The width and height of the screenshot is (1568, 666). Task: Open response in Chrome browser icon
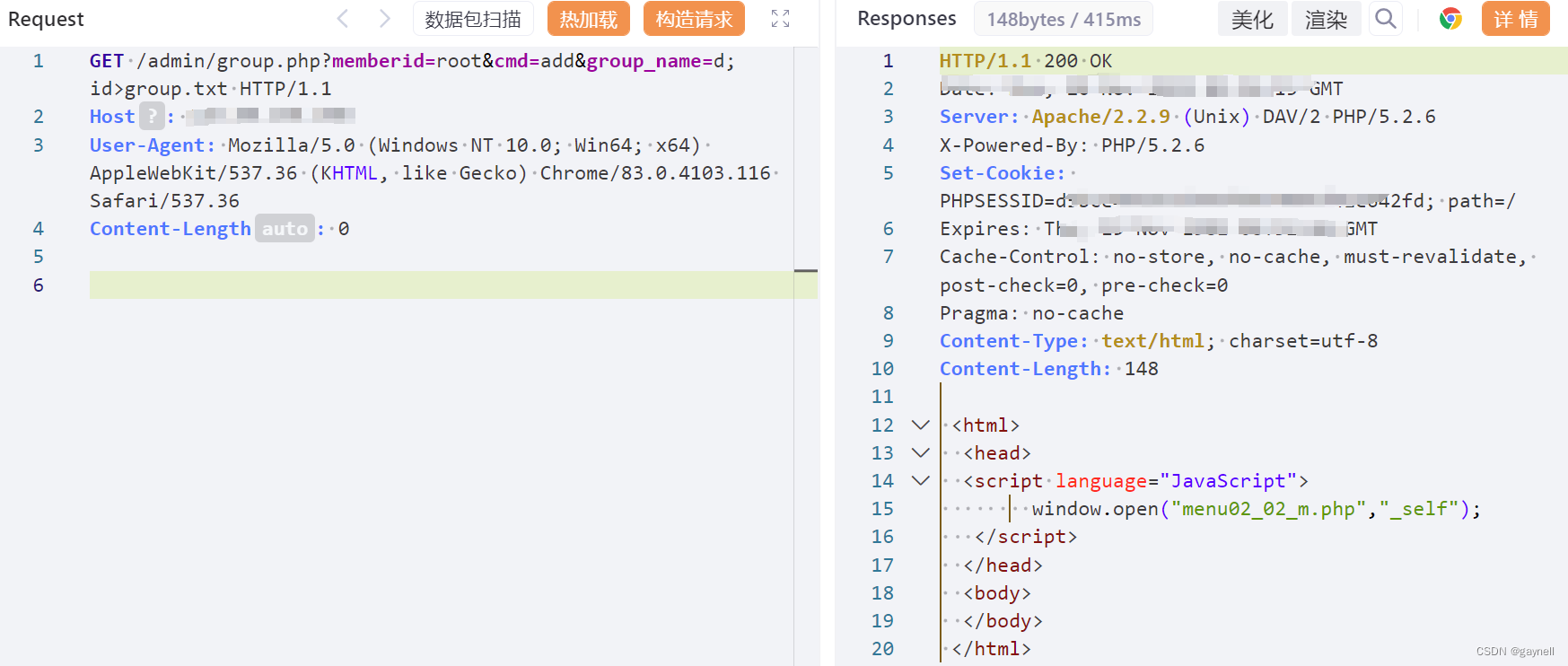coord(1450,19)
